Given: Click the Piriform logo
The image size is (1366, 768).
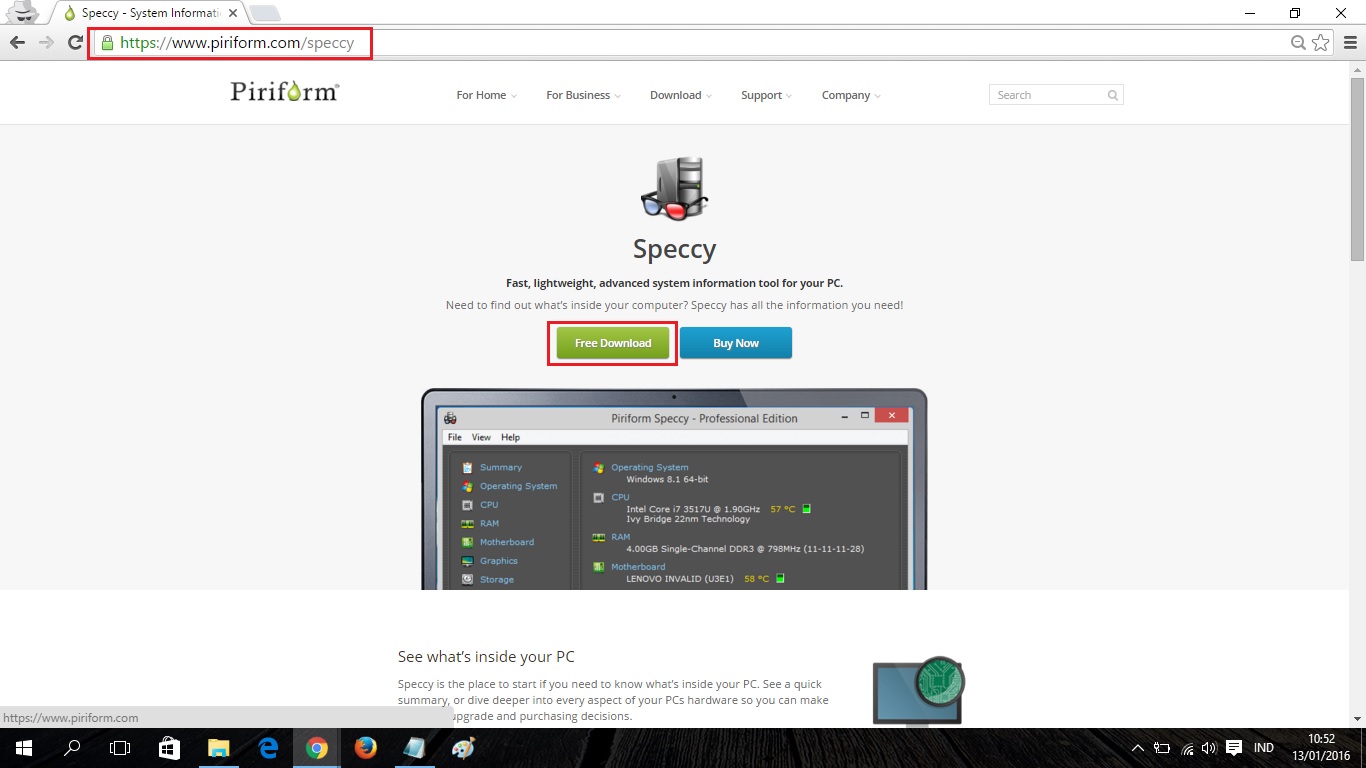Looking at the screenshot, I should click(285, 92).
